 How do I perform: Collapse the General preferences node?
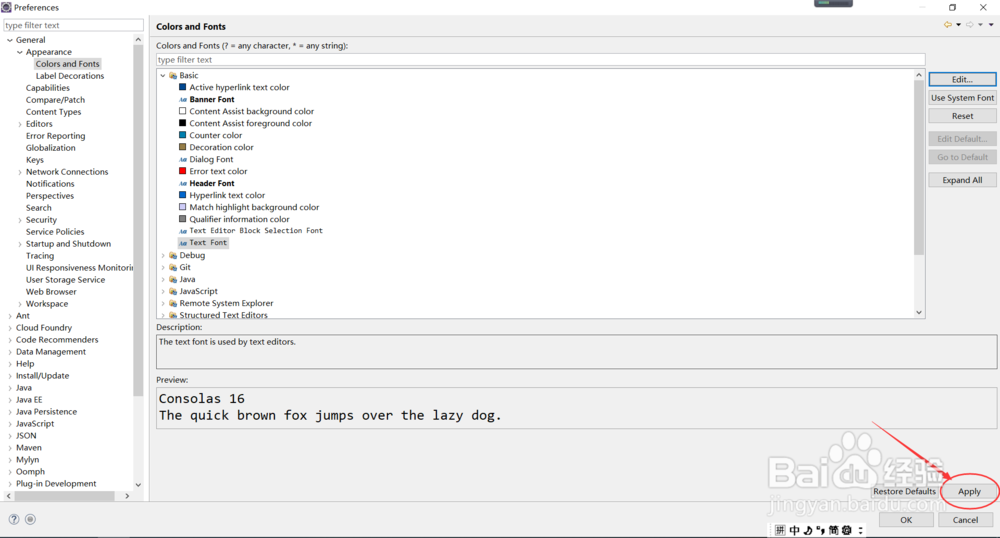[10, 40]
